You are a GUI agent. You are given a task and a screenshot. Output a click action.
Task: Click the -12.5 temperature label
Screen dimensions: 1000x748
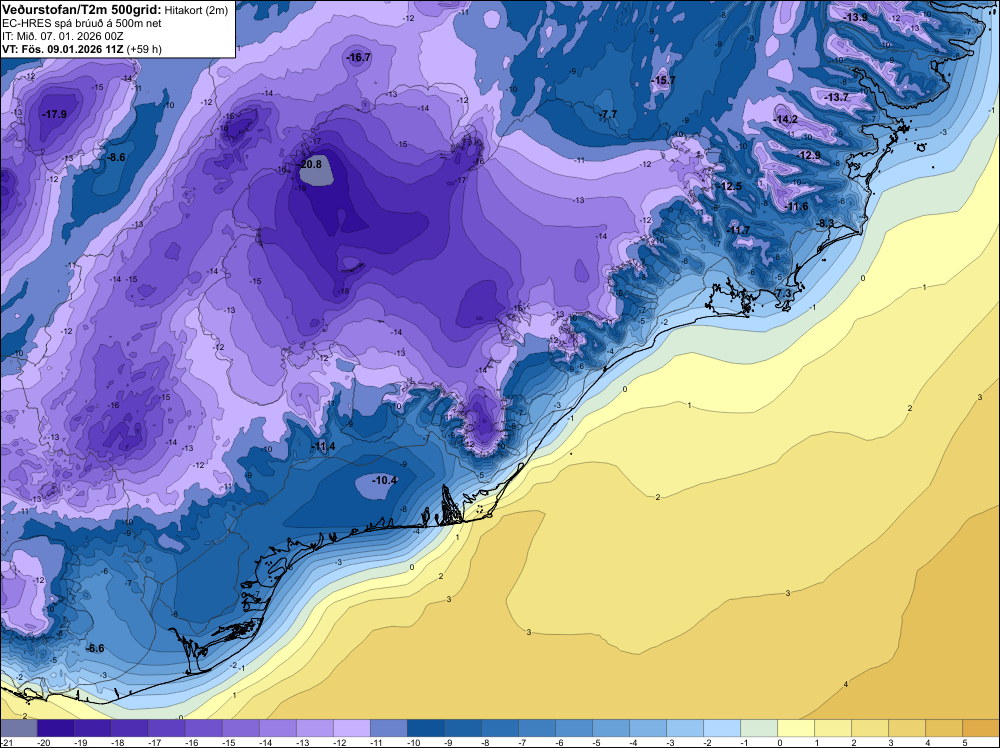730,186
